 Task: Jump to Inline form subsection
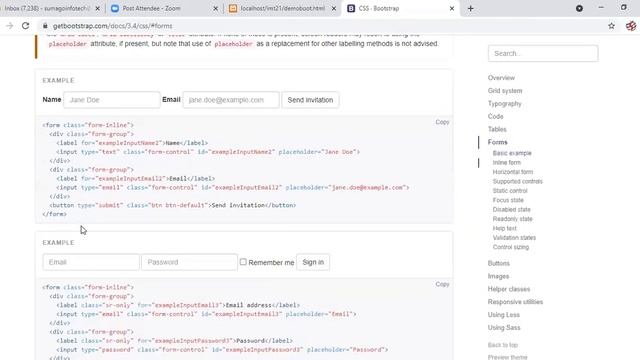tap(507, 162)
